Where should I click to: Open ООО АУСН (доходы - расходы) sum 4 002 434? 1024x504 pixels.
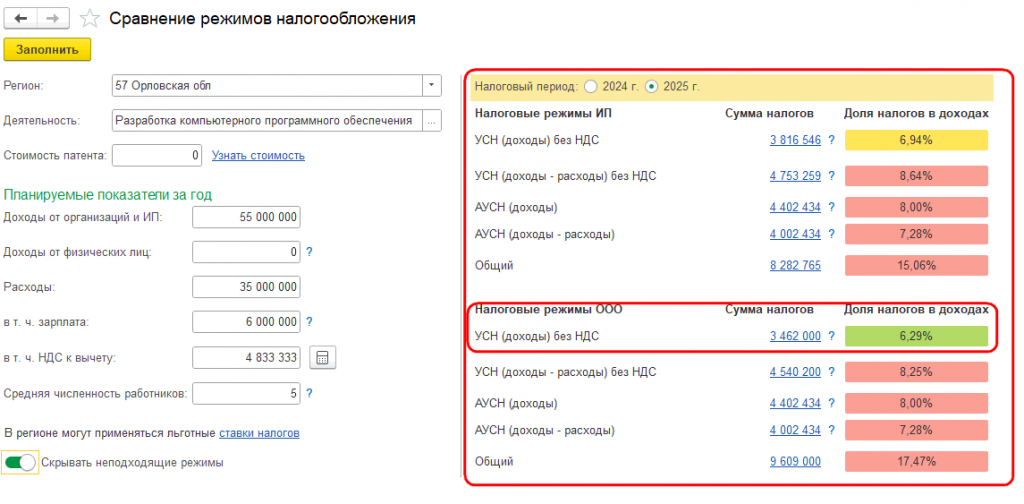pos(795,430)
